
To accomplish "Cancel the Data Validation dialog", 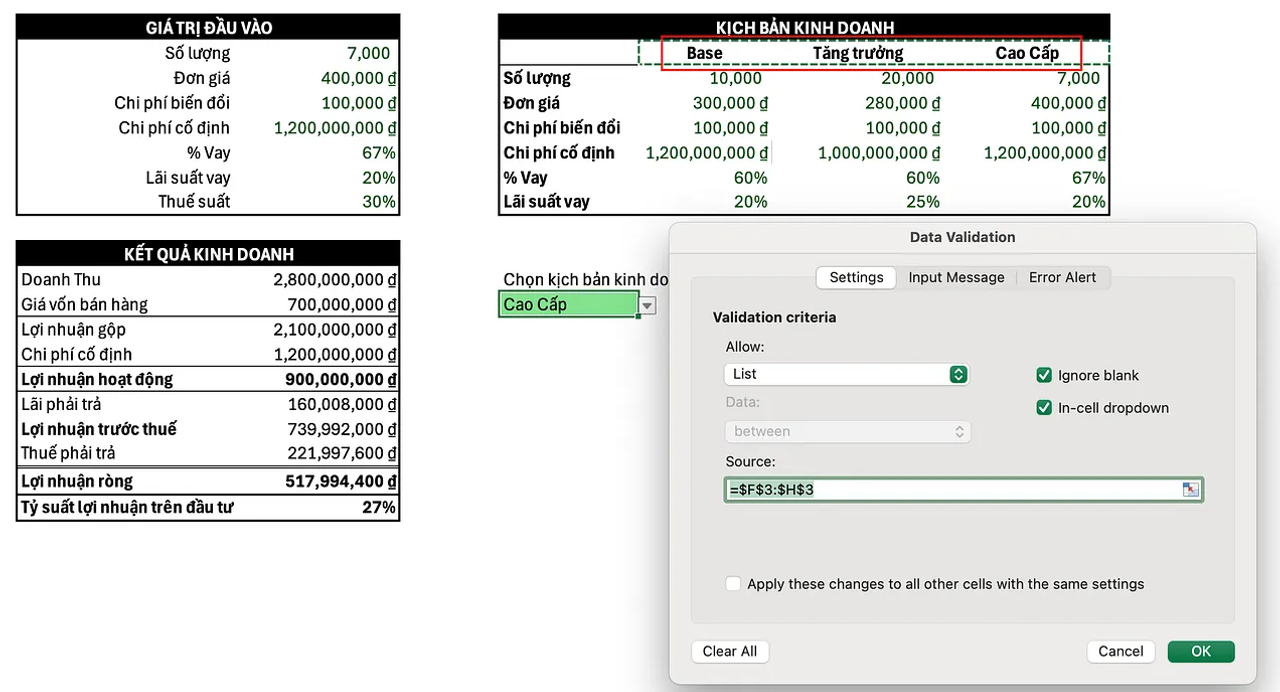I will (1120, 651).
